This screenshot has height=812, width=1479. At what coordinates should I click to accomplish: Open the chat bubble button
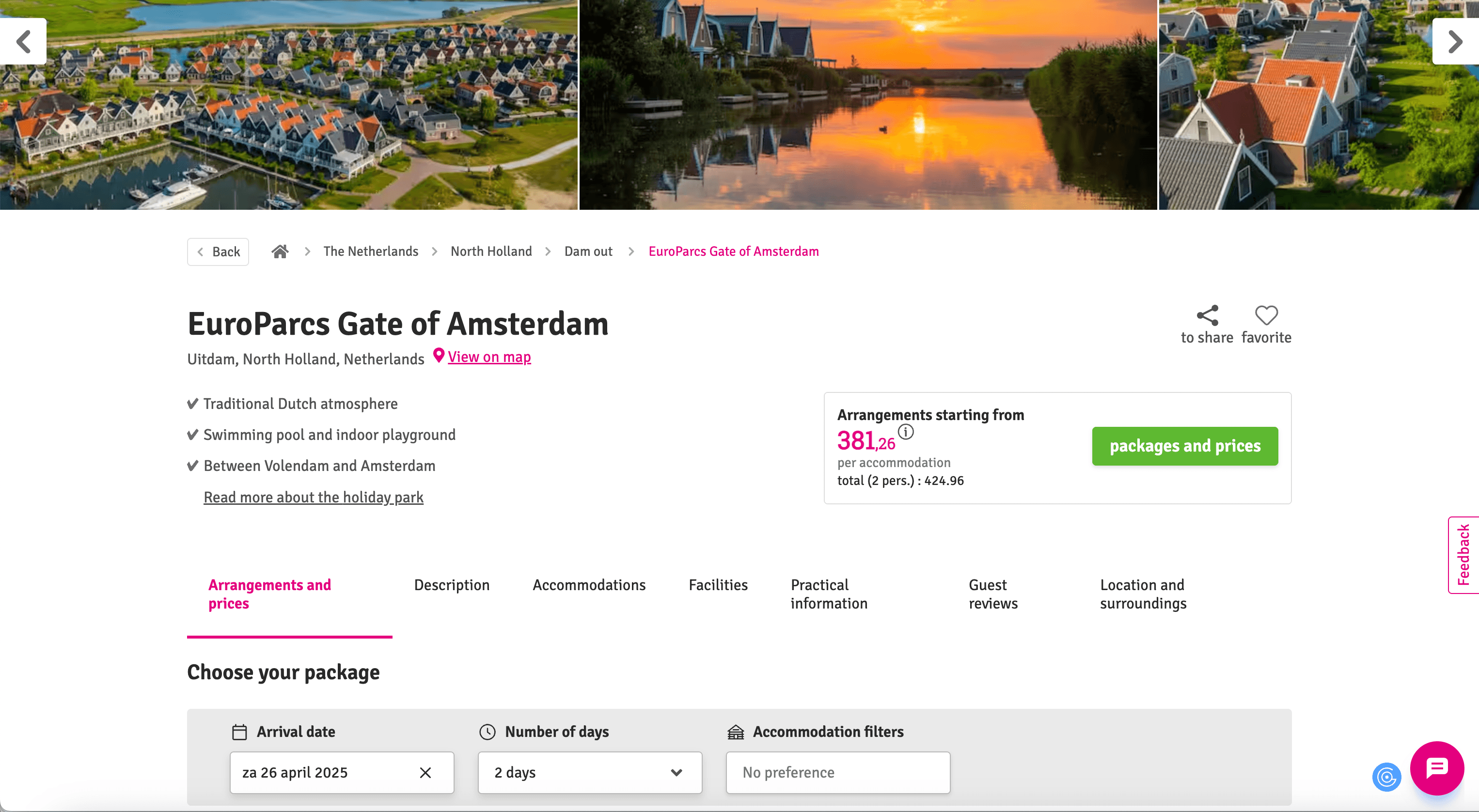tap(1437, 768)
